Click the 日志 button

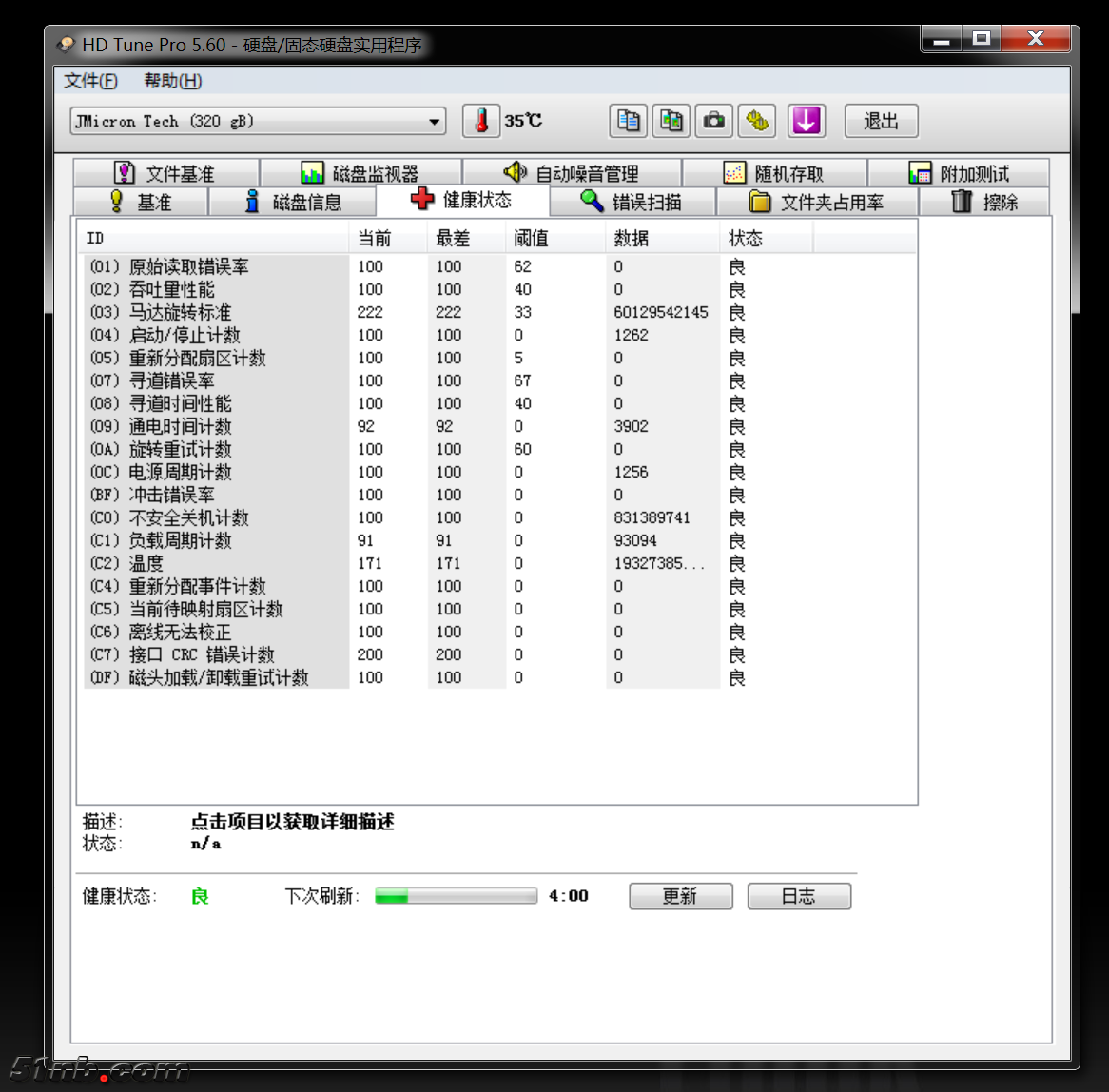click(x=799, y=896)
